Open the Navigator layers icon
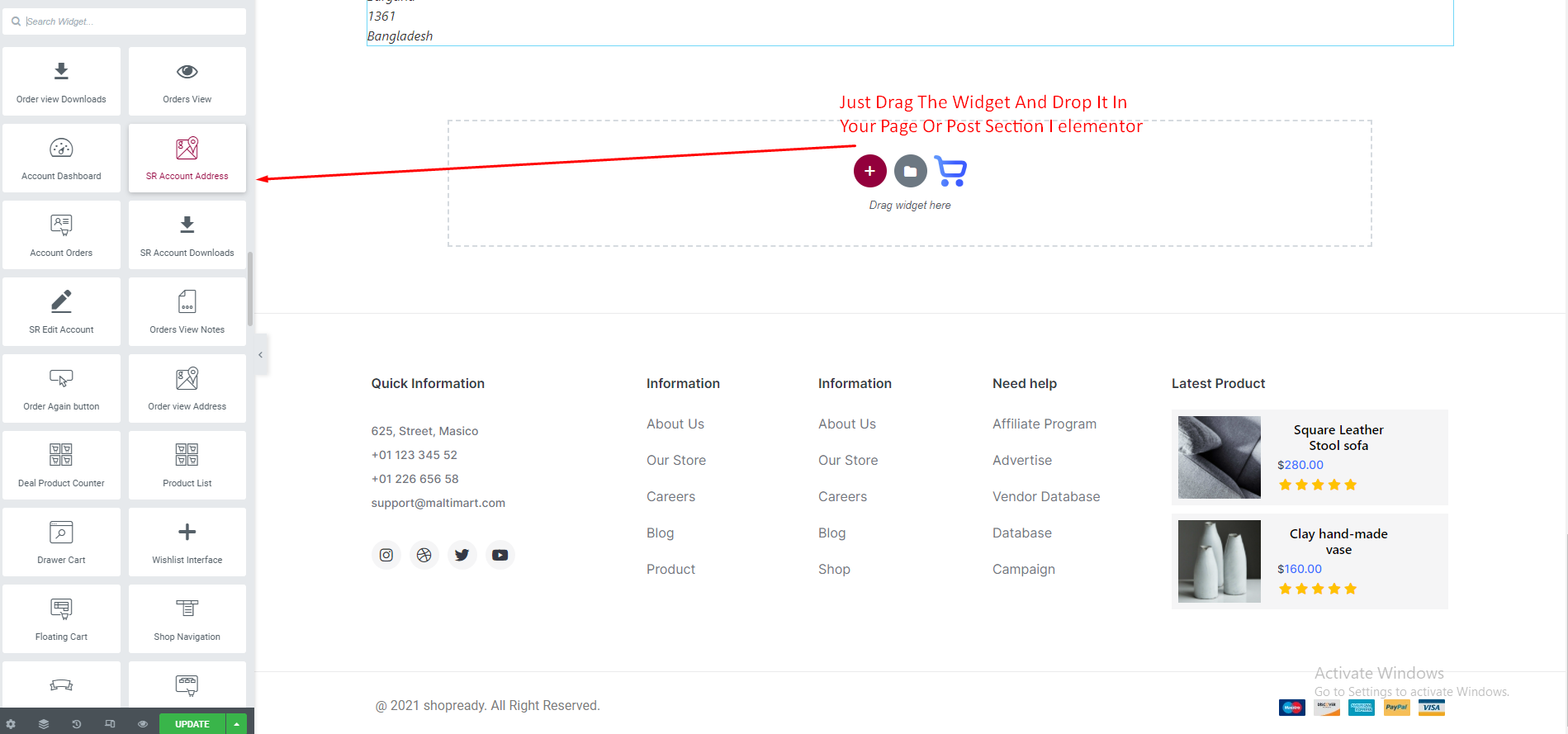 click(x=44, y=724)
